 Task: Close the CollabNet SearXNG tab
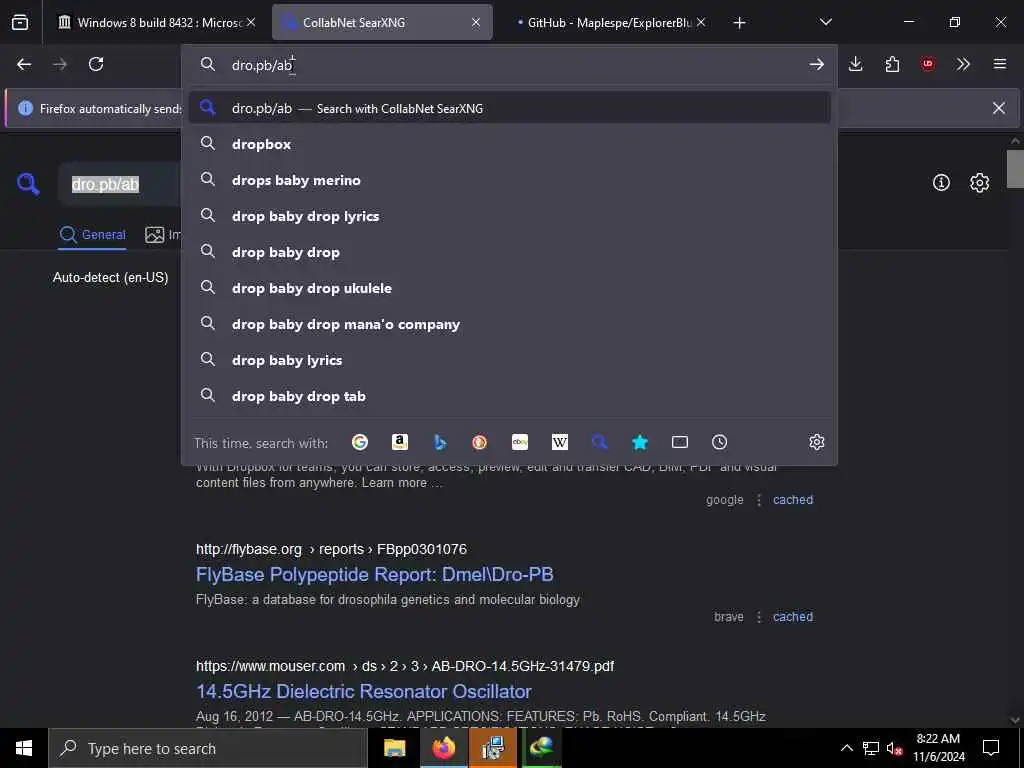pos(476,22)
